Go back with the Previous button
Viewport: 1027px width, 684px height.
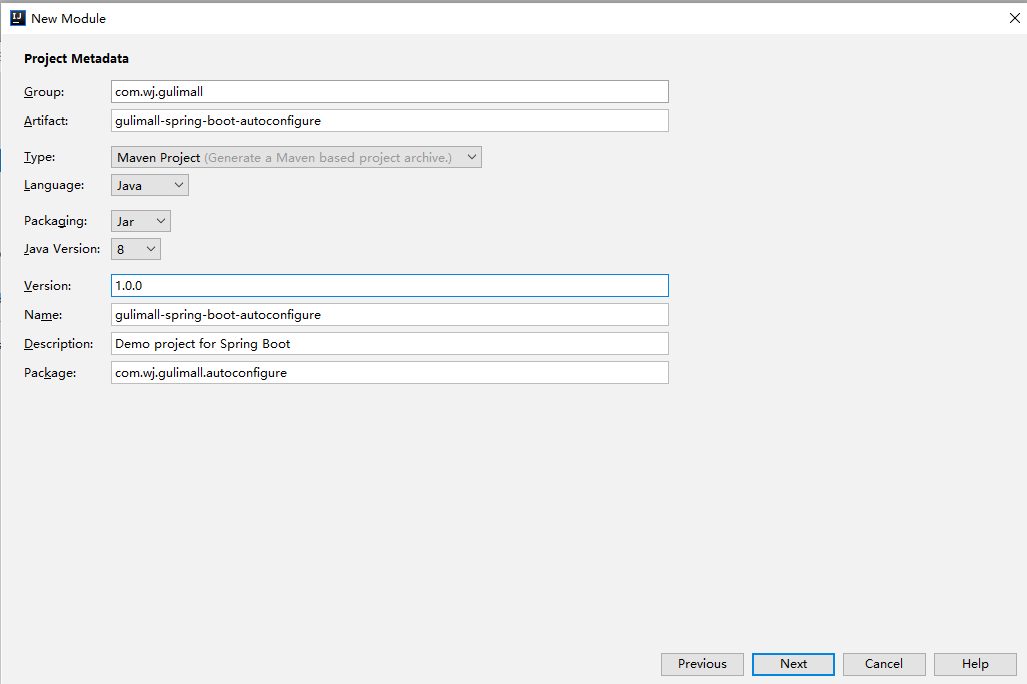pos(702,664)
